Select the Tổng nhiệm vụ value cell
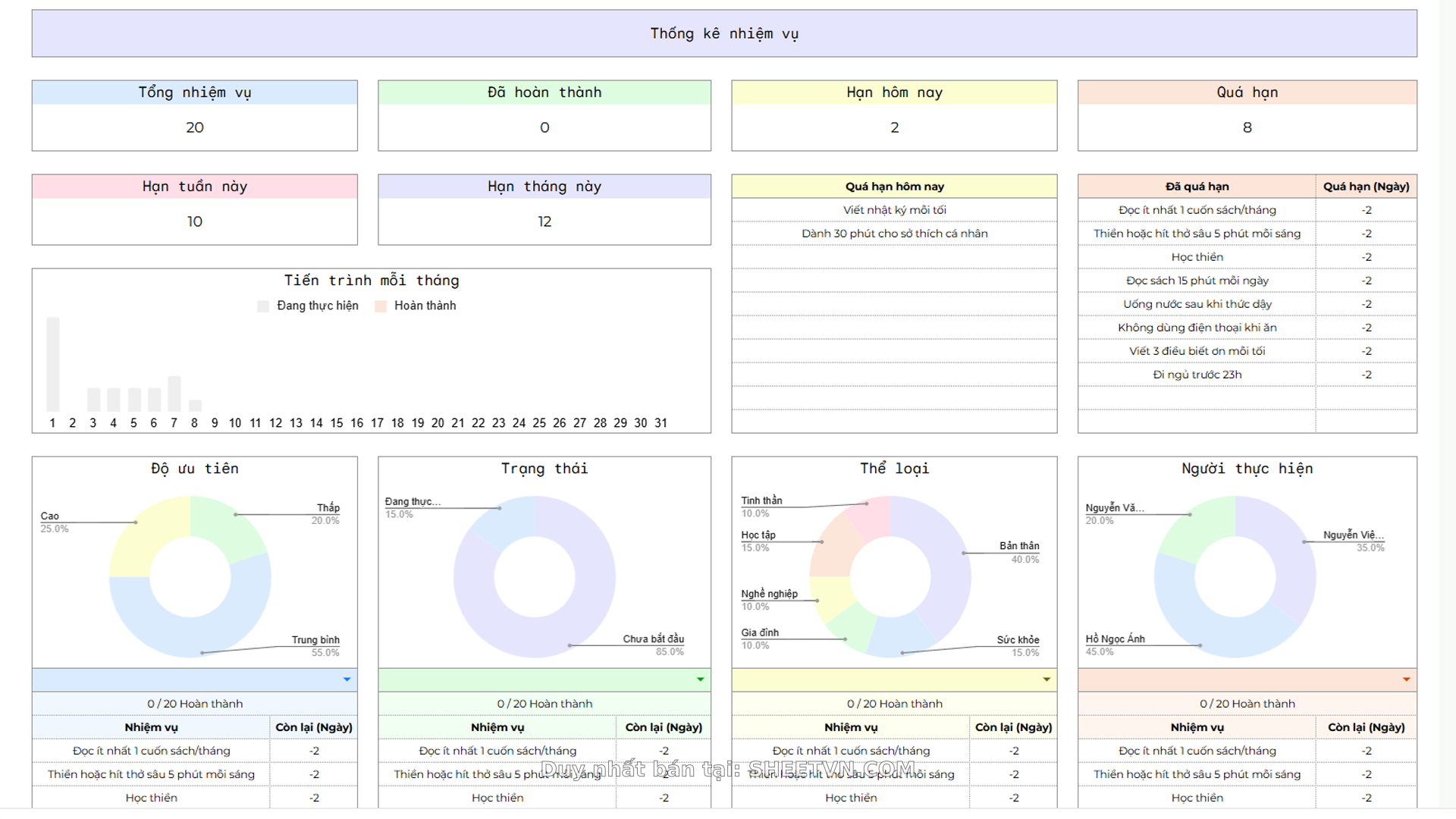This screenshot has height=819, width=1456. pyautogui.click(x=195, y=127)
